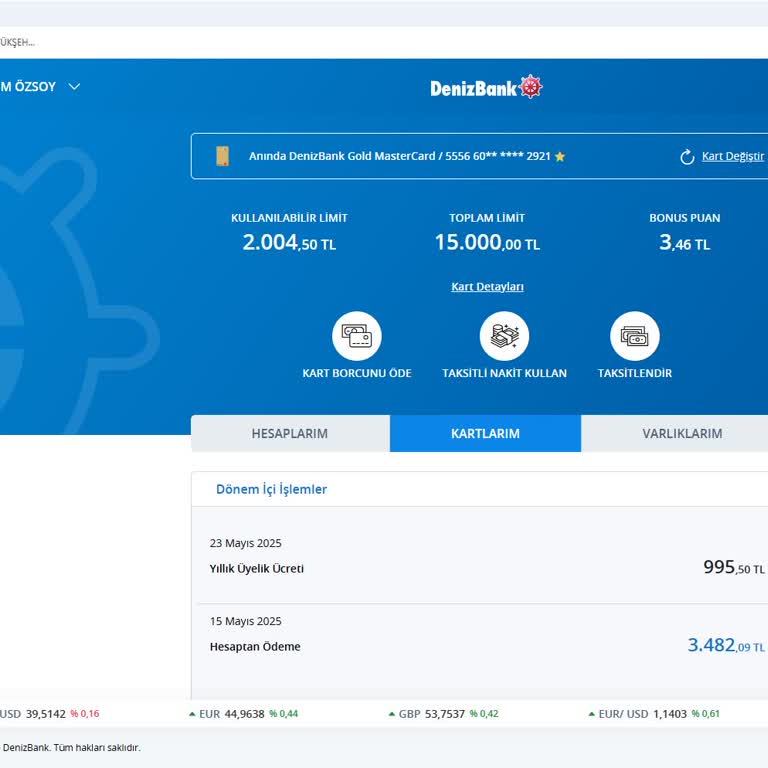Select the KARTLARIM tab

(485, 433)
